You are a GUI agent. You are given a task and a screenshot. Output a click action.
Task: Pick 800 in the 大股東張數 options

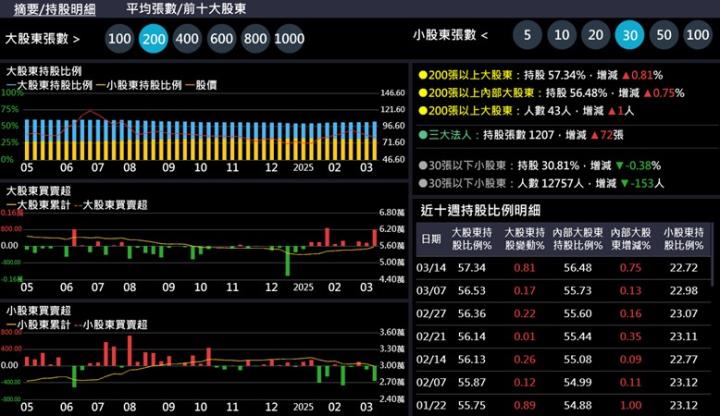tap(255, 39)
